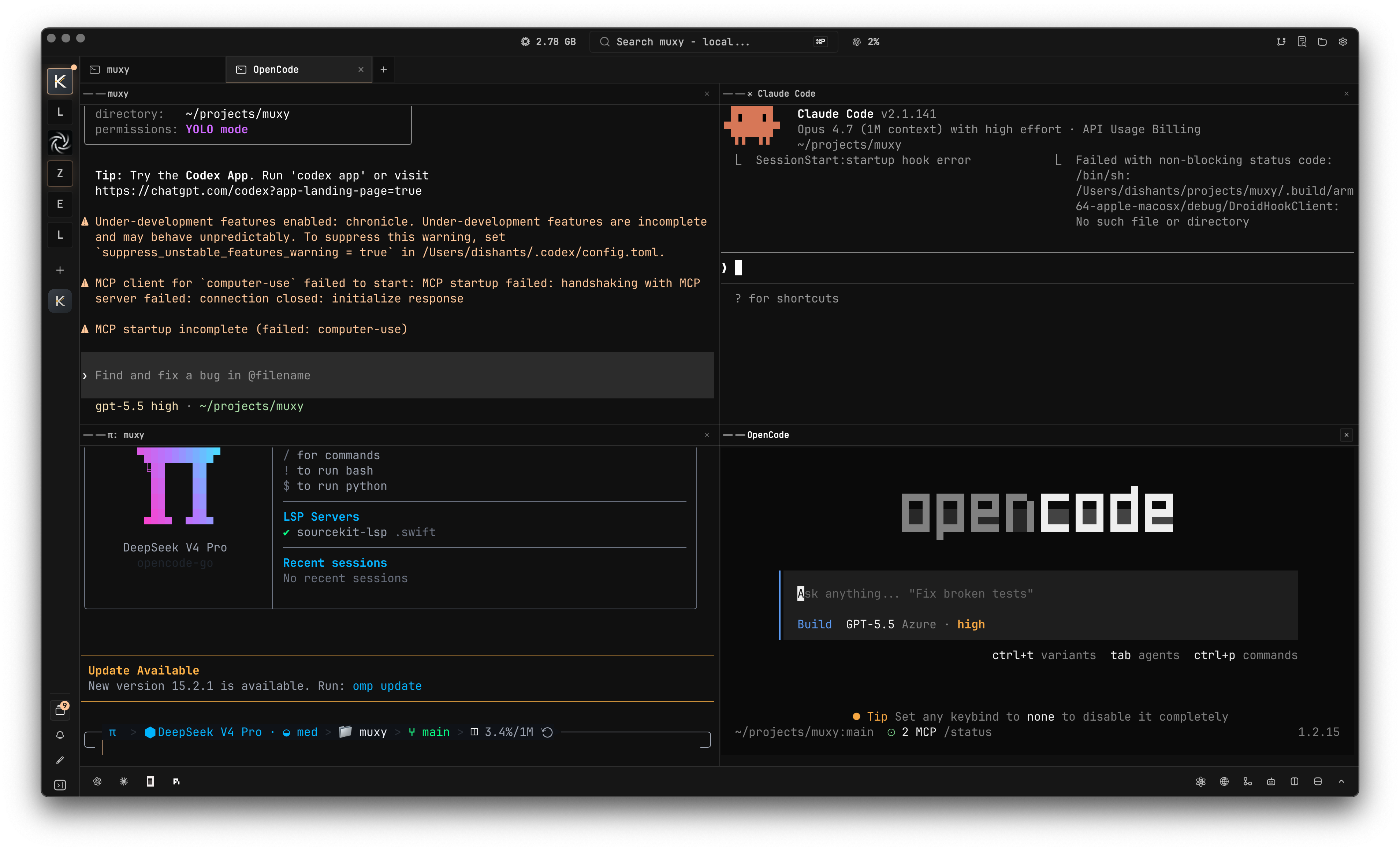Open a new tab with the plus button
Screen dimensions: 1400x851
point(384,69)
